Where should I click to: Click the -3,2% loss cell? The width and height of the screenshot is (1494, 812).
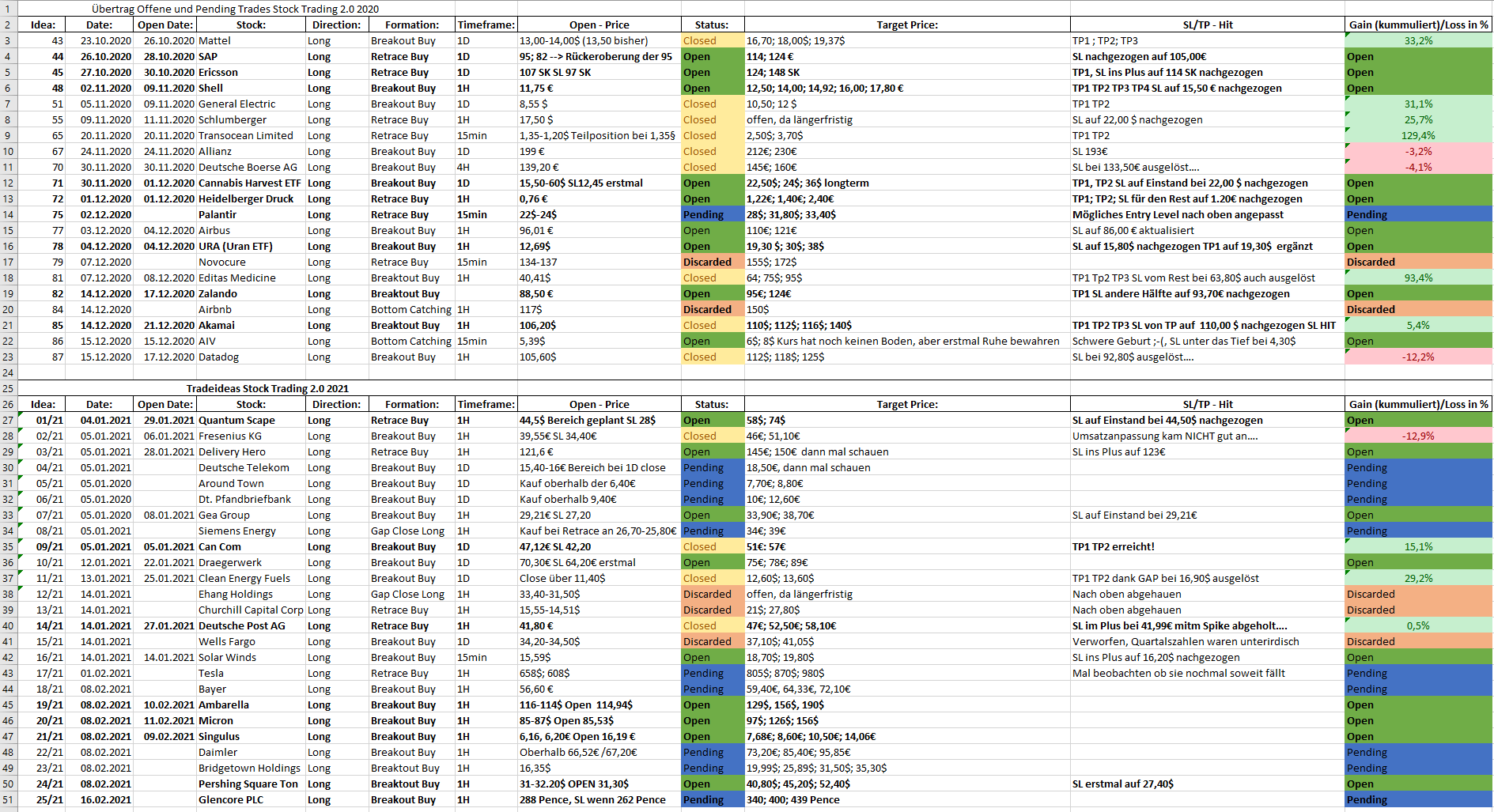[1418, 151]
